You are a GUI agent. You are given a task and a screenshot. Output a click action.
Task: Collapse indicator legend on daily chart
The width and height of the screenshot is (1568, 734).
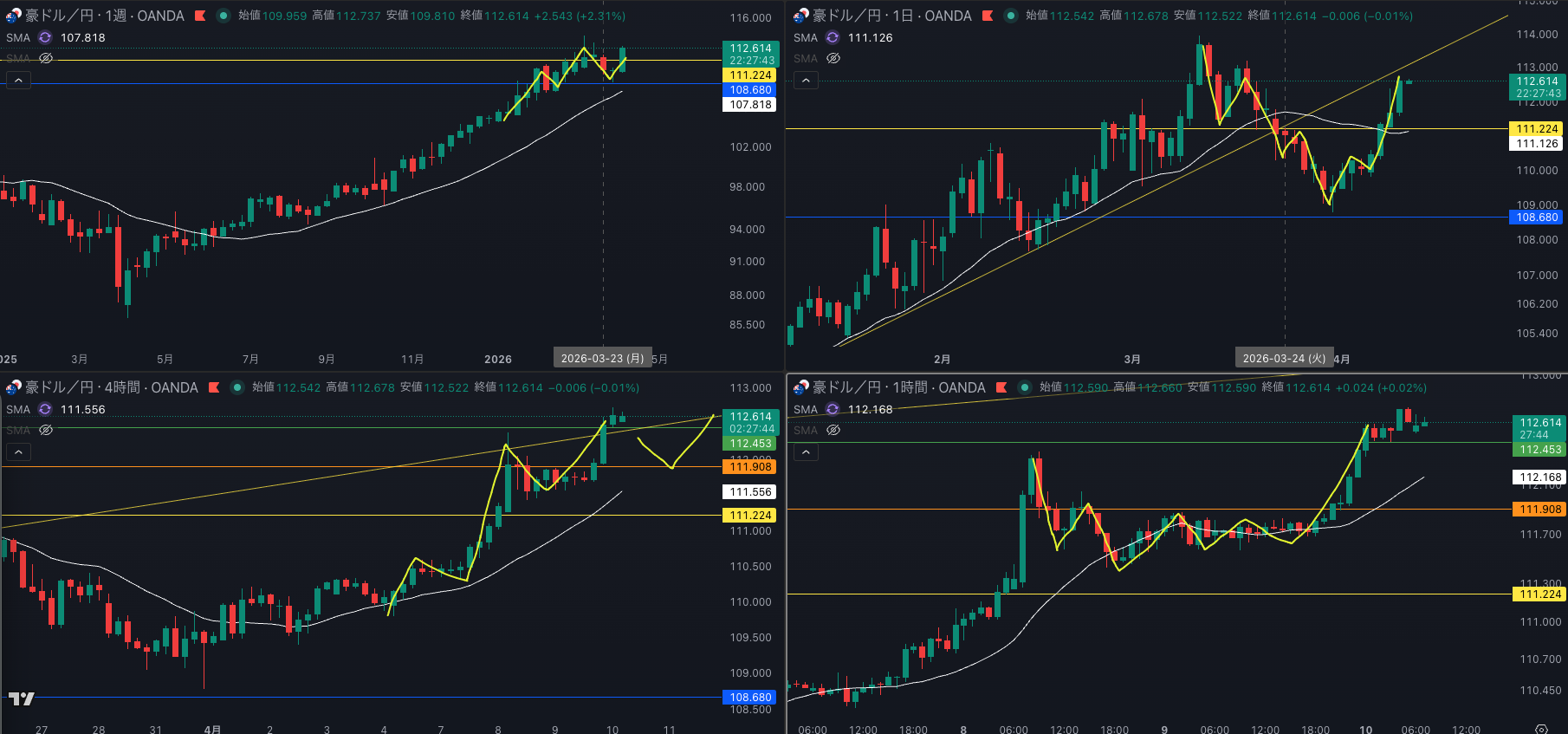pos(806,81)
